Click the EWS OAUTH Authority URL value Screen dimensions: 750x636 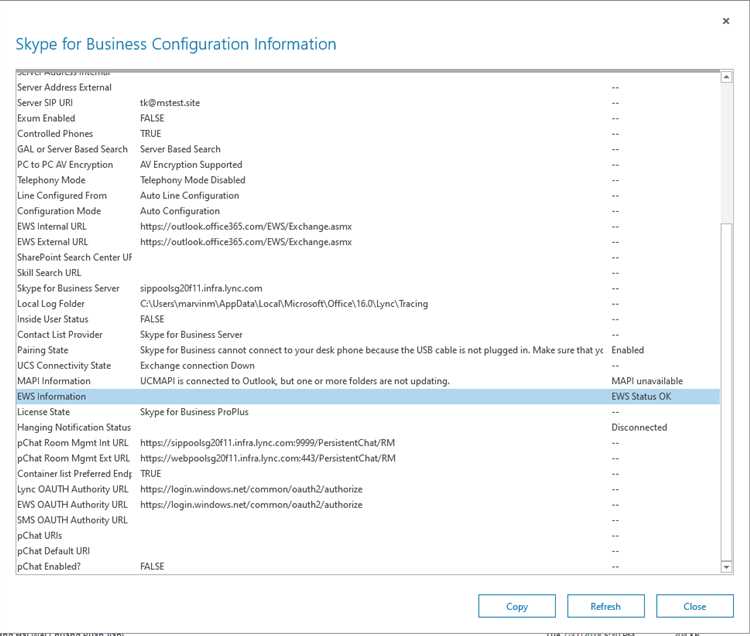click(x=251, y=504)
